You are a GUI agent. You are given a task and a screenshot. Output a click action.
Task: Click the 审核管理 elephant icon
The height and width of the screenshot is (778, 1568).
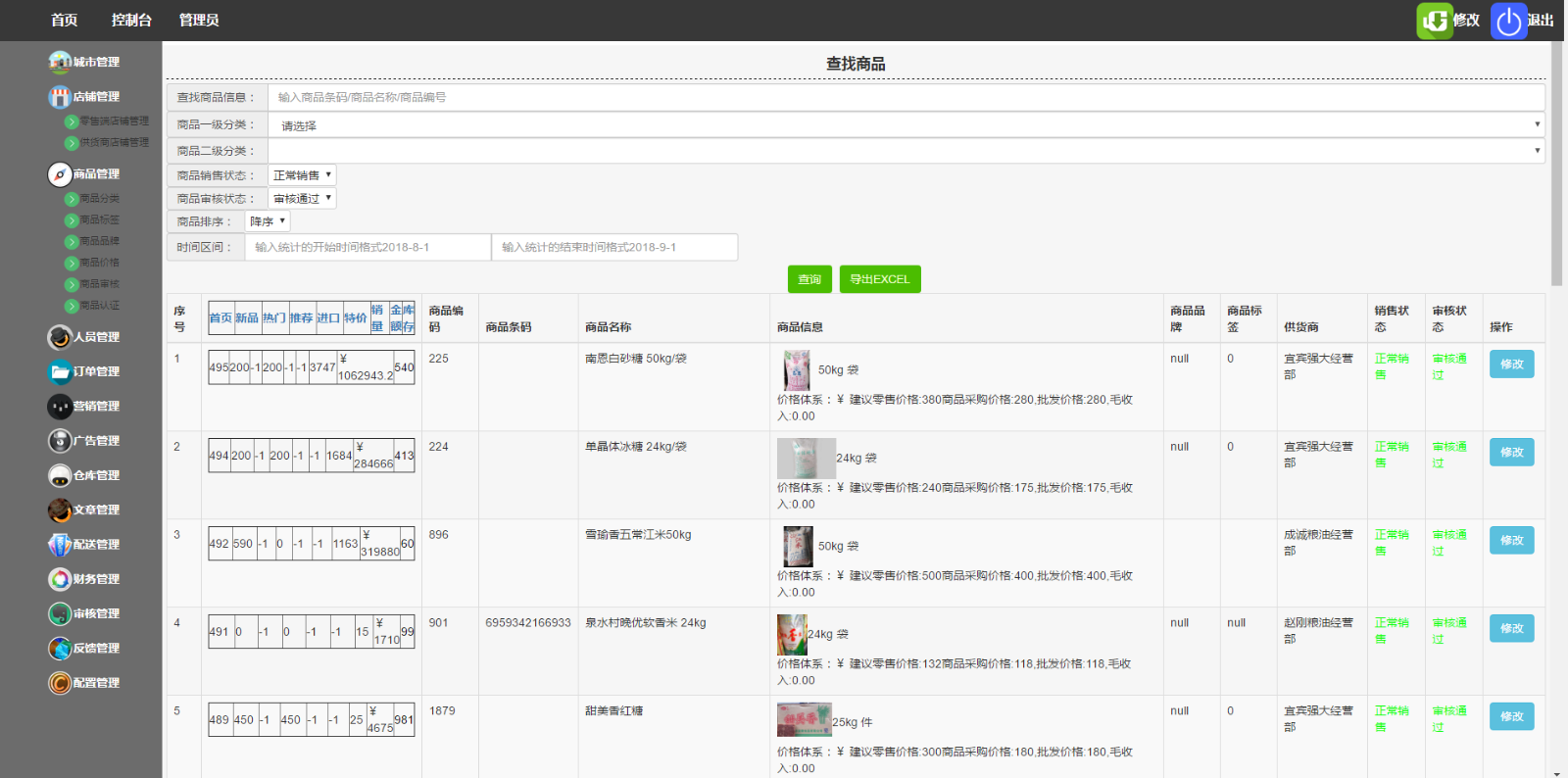[60, 613]
